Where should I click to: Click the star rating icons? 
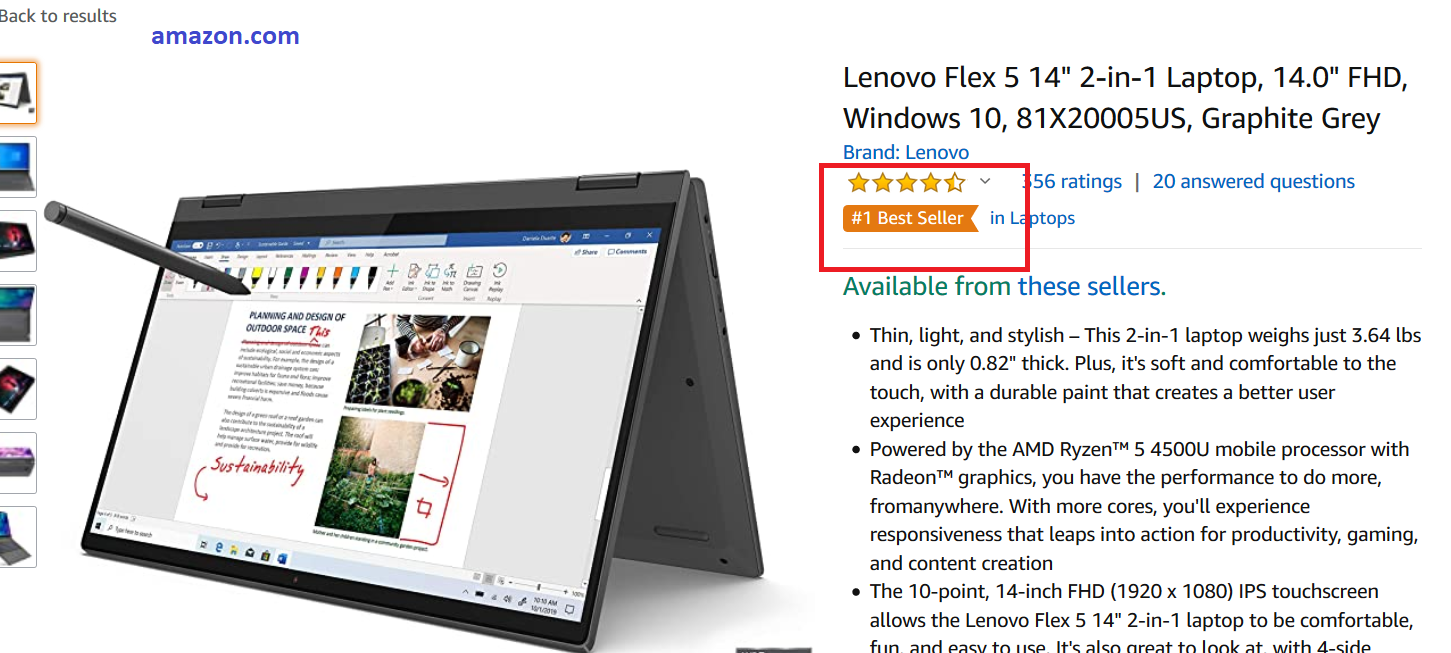(906, 182)
